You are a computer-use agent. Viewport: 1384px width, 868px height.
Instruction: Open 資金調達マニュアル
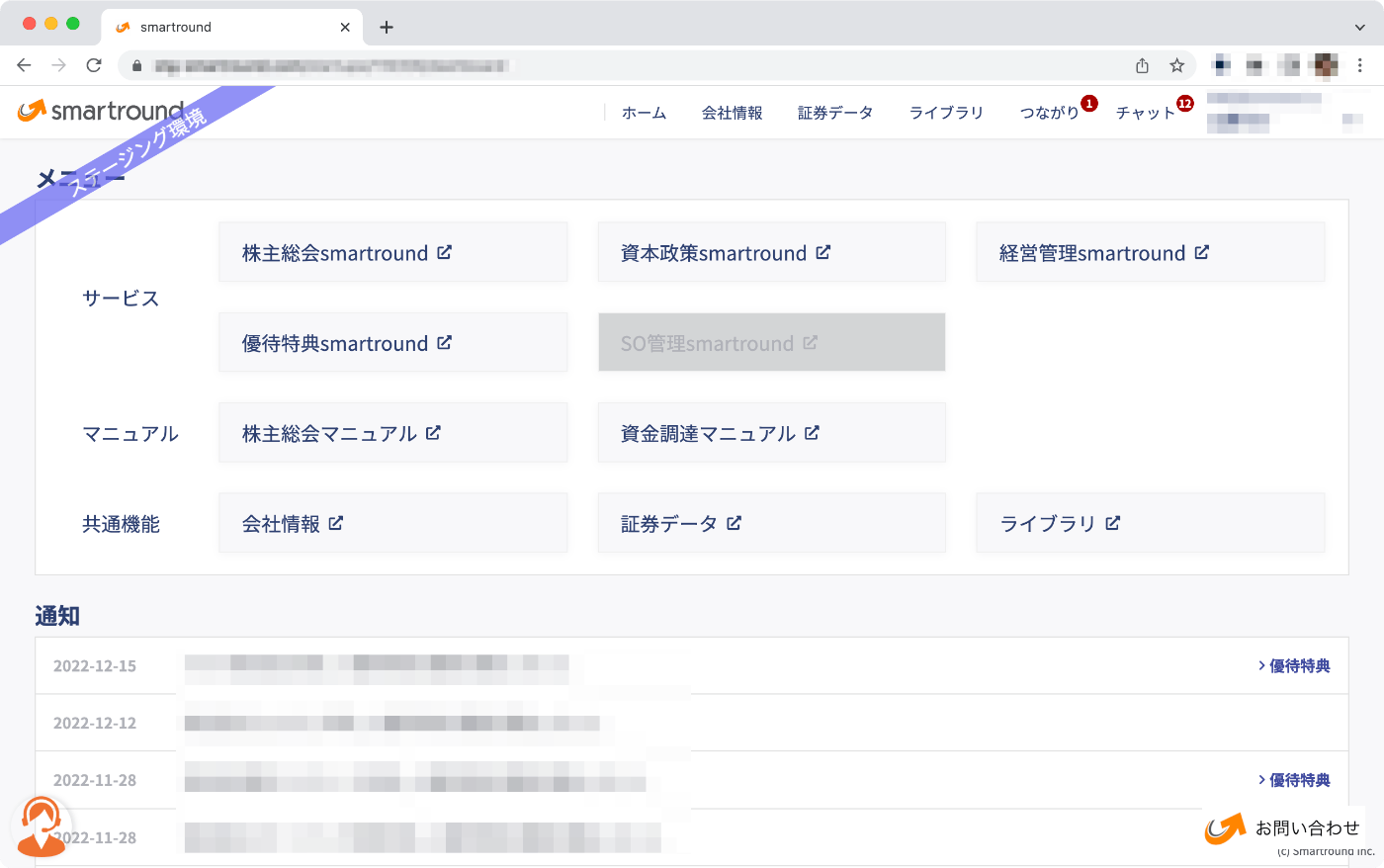point(772,432)
